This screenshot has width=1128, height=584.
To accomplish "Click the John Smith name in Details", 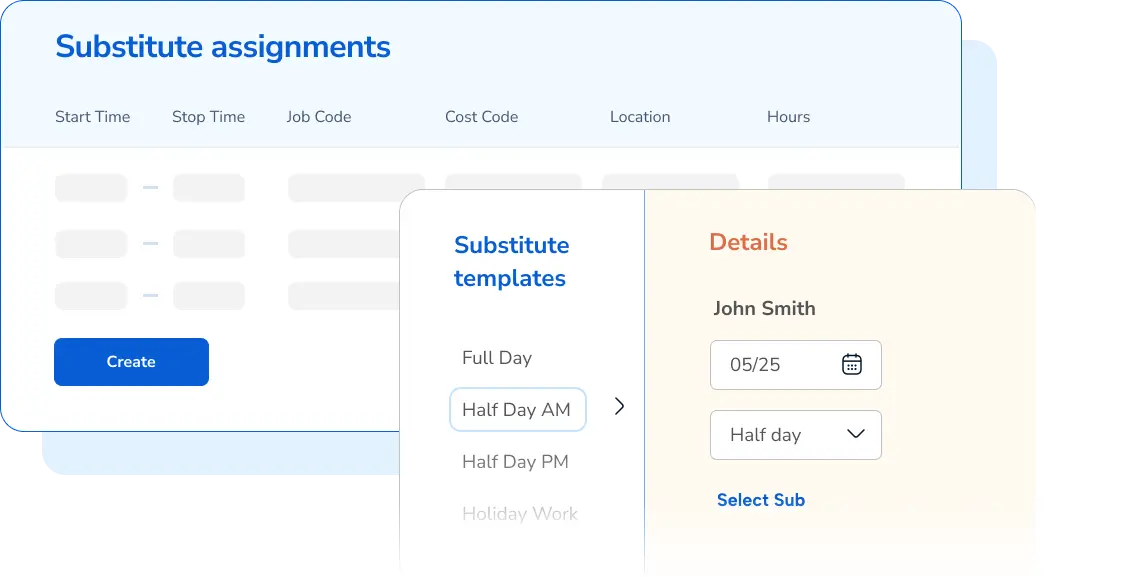I will click(764, 309).
